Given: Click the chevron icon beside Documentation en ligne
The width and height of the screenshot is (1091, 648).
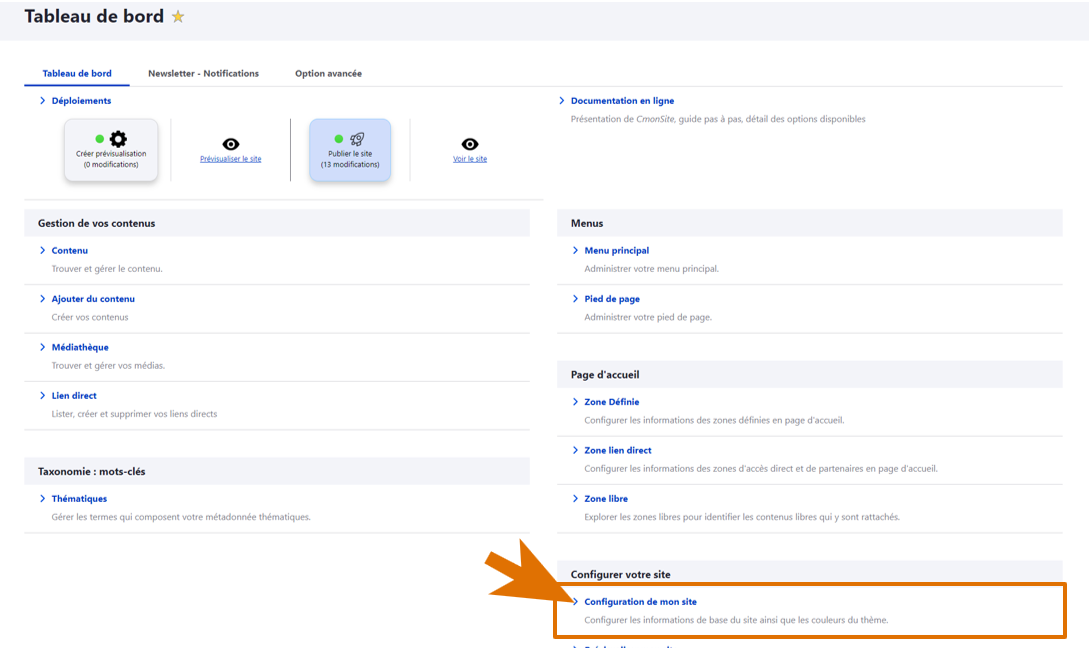Looking at the screenshot, I should click(x=562, y=101).
